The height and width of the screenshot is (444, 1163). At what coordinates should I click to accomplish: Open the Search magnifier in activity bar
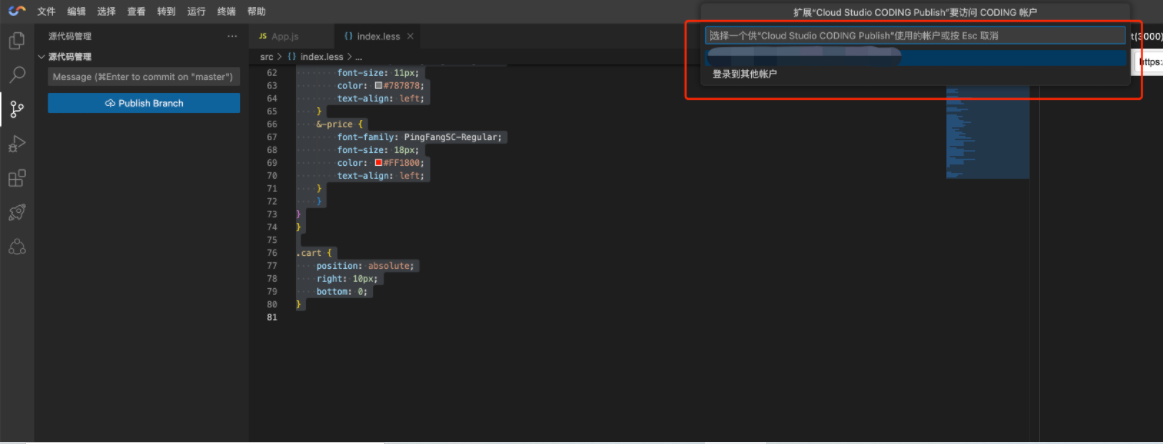[17, 75]
